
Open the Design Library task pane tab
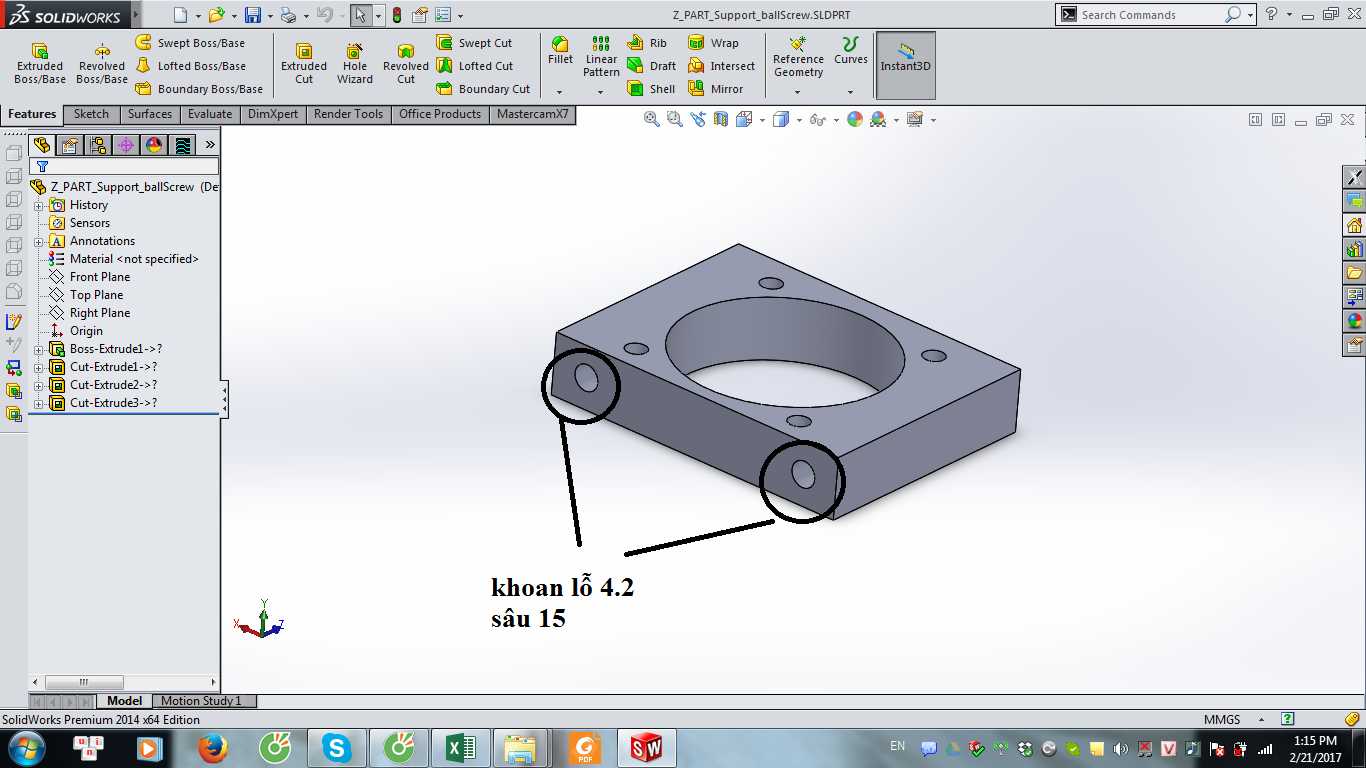coord(1355,249)
